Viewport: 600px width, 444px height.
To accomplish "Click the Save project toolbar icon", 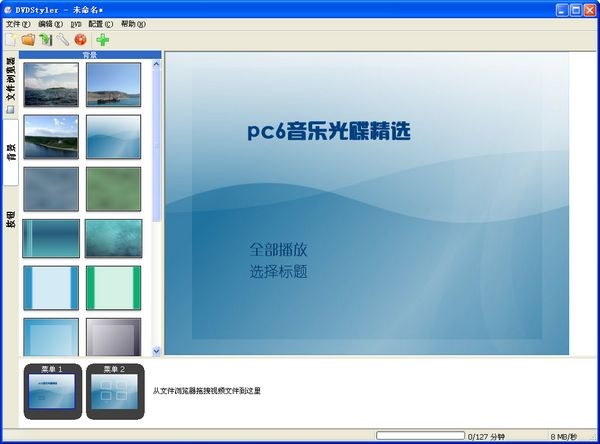I will tap(45, 40).
